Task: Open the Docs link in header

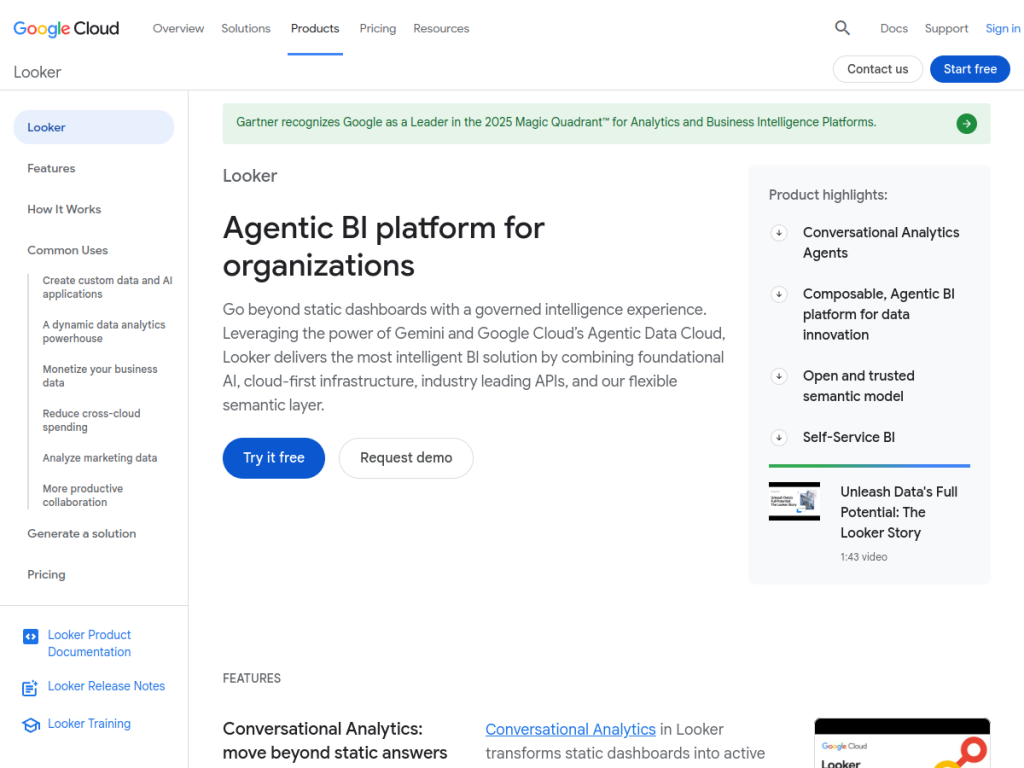Action: pyautogui.click(x=893, y=29)
